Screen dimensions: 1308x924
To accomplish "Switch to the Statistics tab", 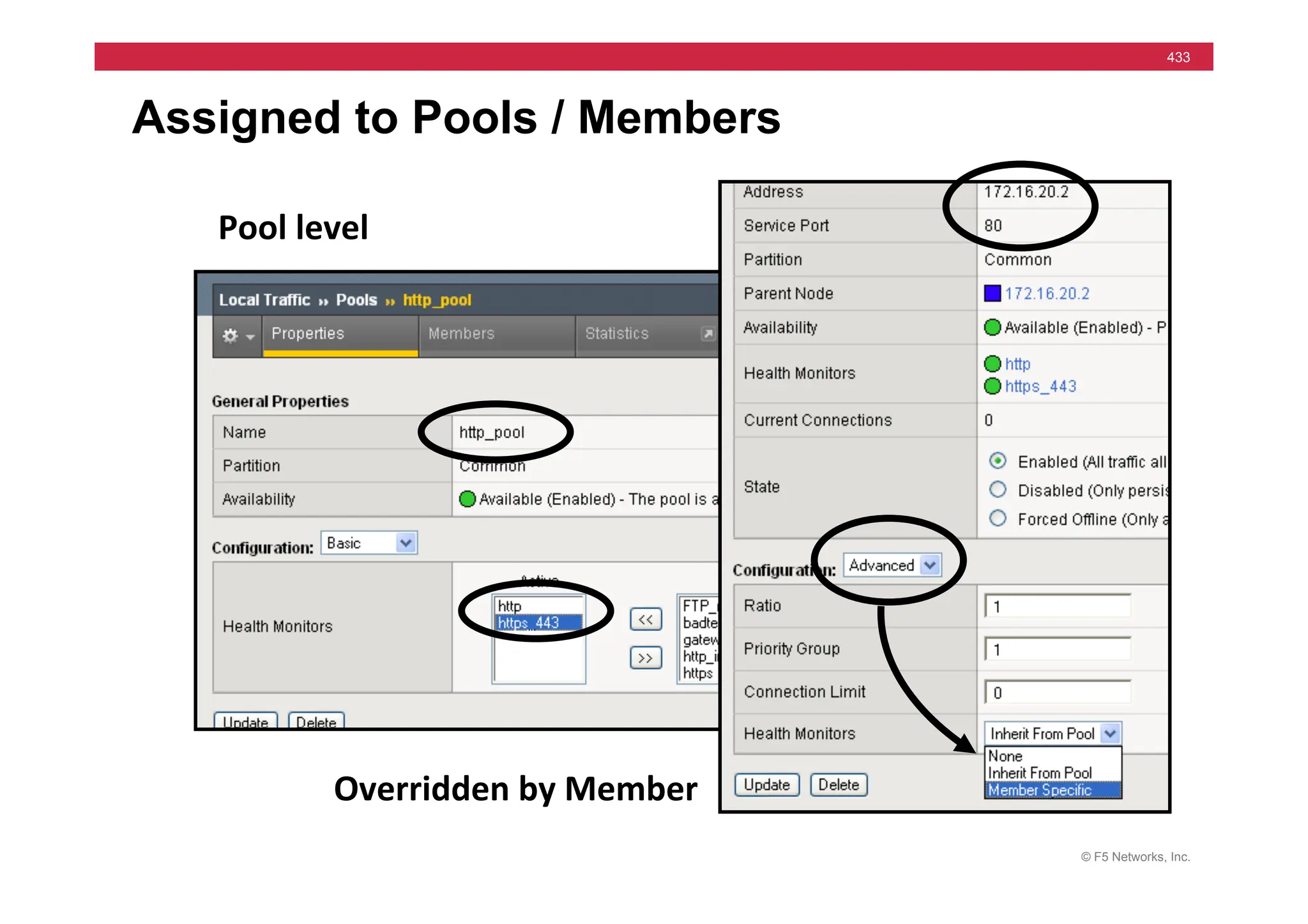I will coord(646,335).
